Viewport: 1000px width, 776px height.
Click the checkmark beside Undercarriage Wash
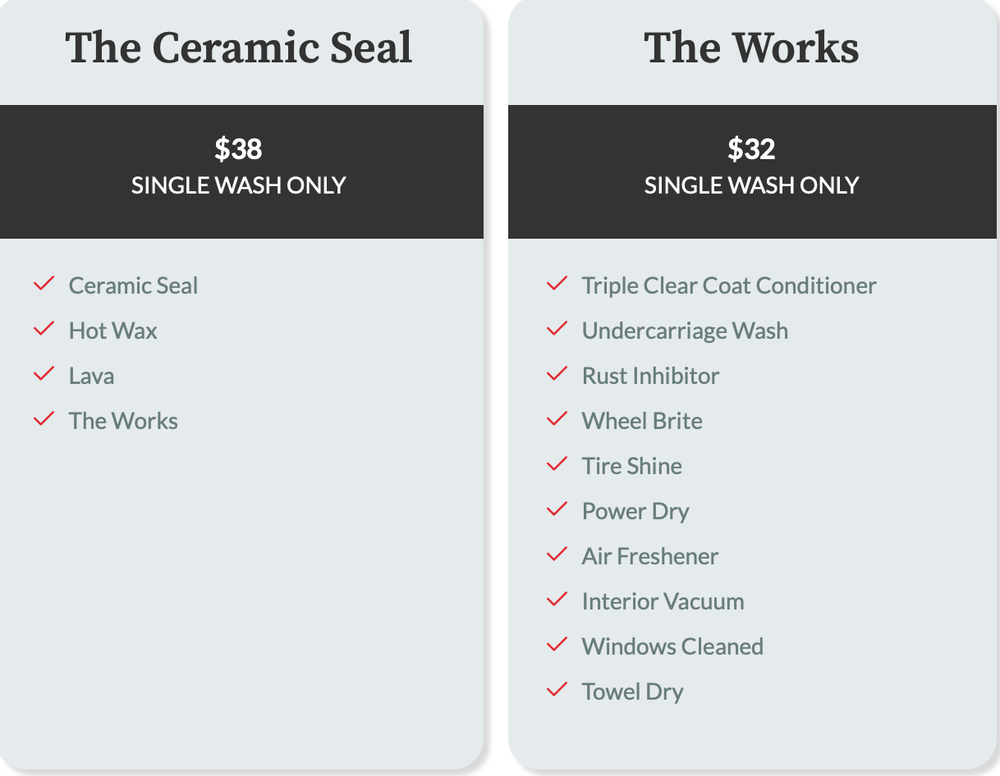[557, 330]
